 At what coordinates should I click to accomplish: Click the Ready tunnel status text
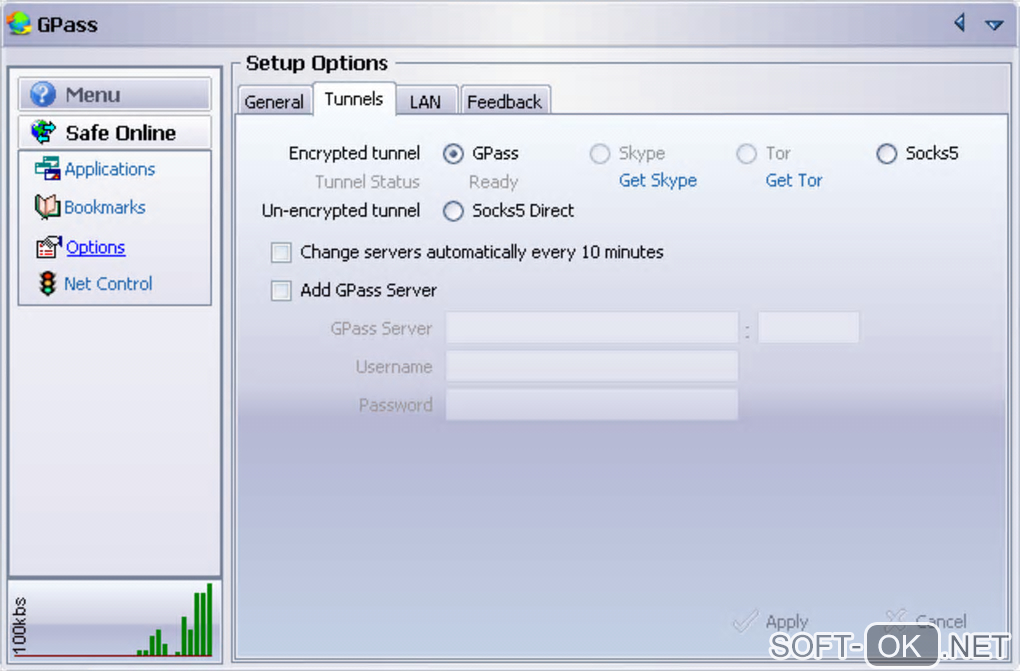[493, 182]
